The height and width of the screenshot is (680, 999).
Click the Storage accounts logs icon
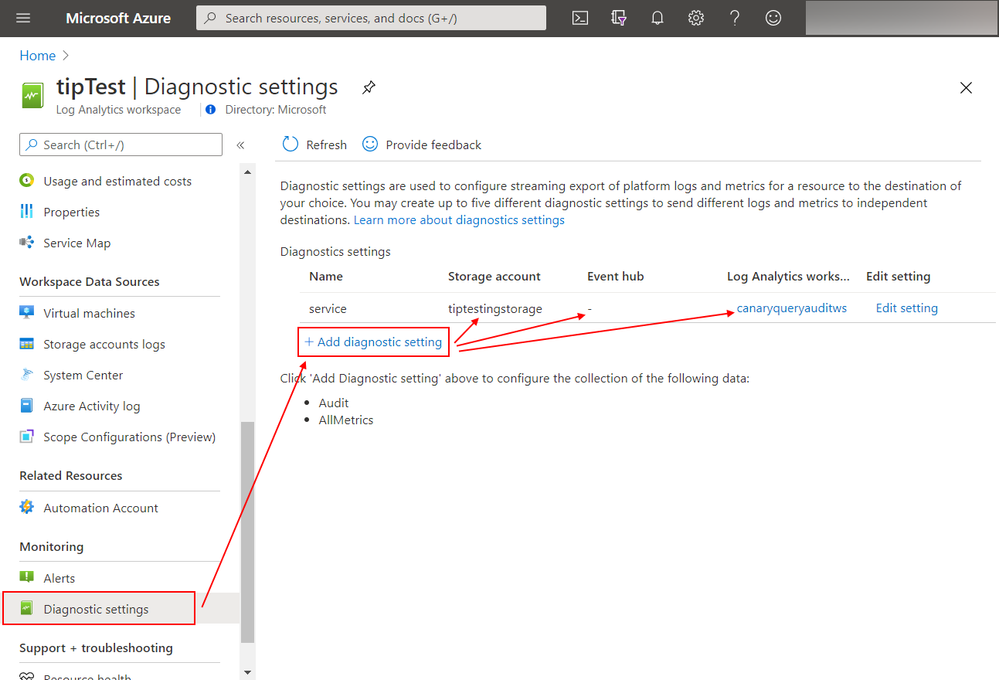point(27,344)
